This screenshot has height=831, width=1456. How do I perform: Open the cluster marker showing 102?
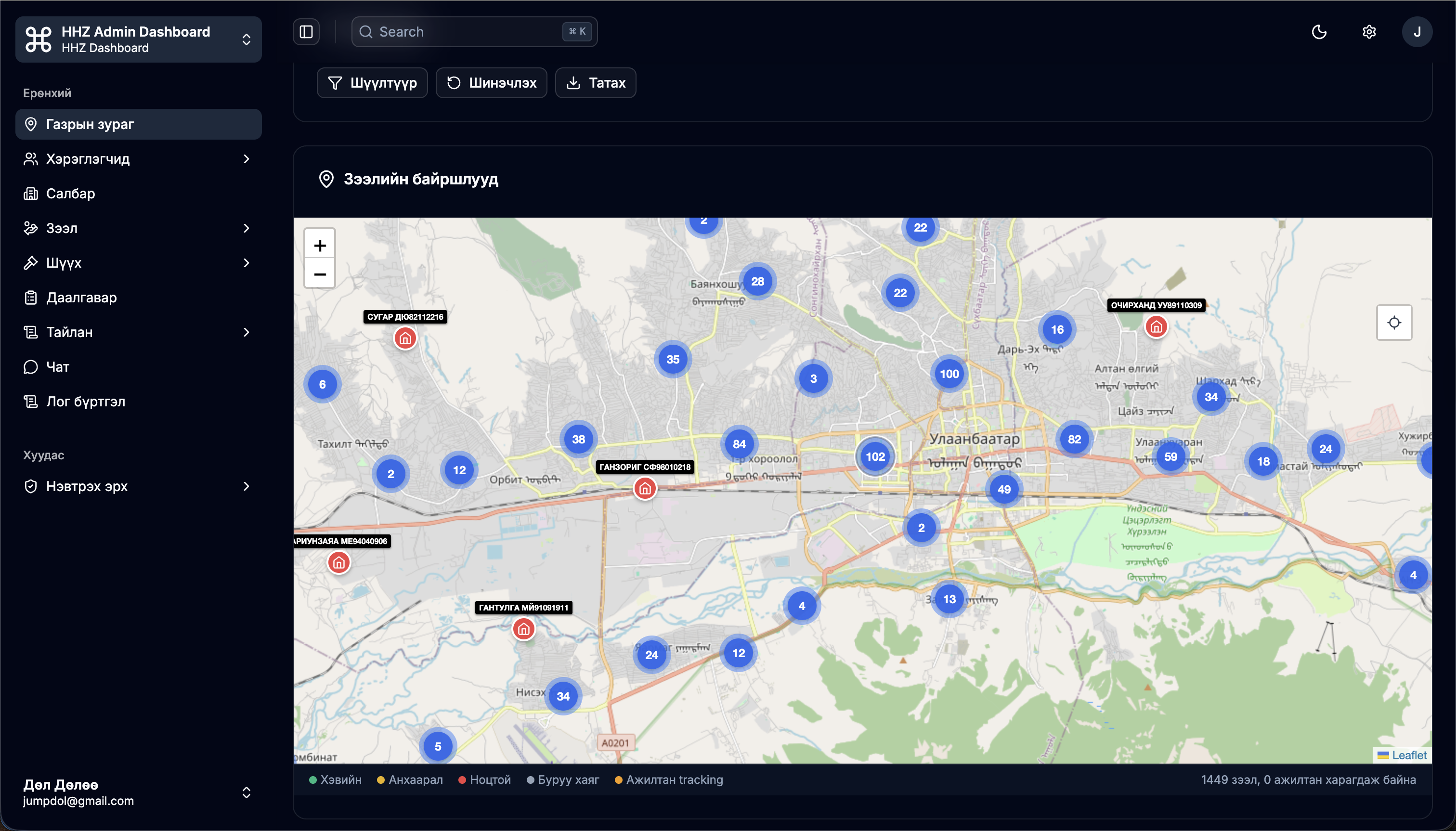click(875, 456)
